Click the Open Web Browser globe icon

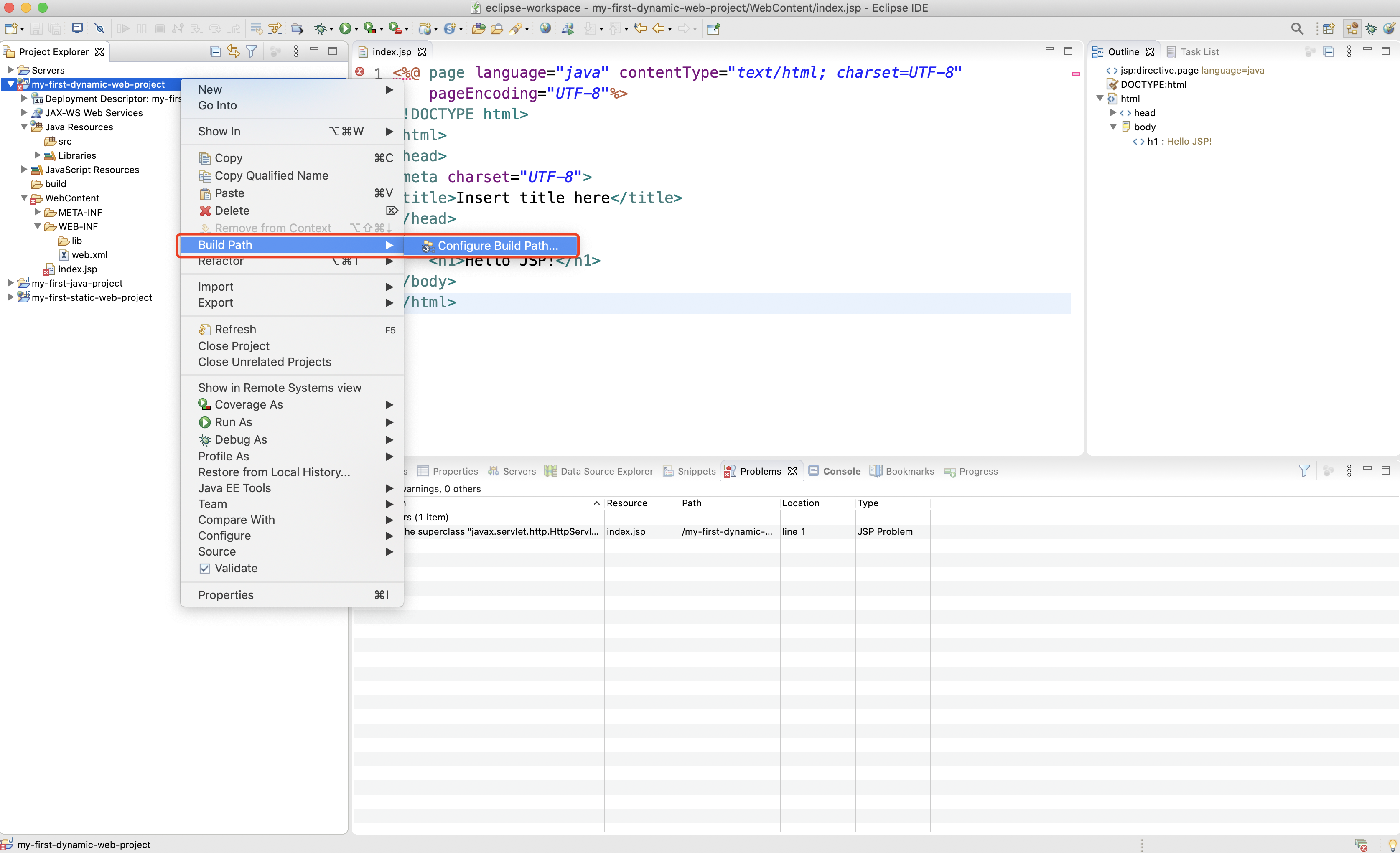pos(545,28)
